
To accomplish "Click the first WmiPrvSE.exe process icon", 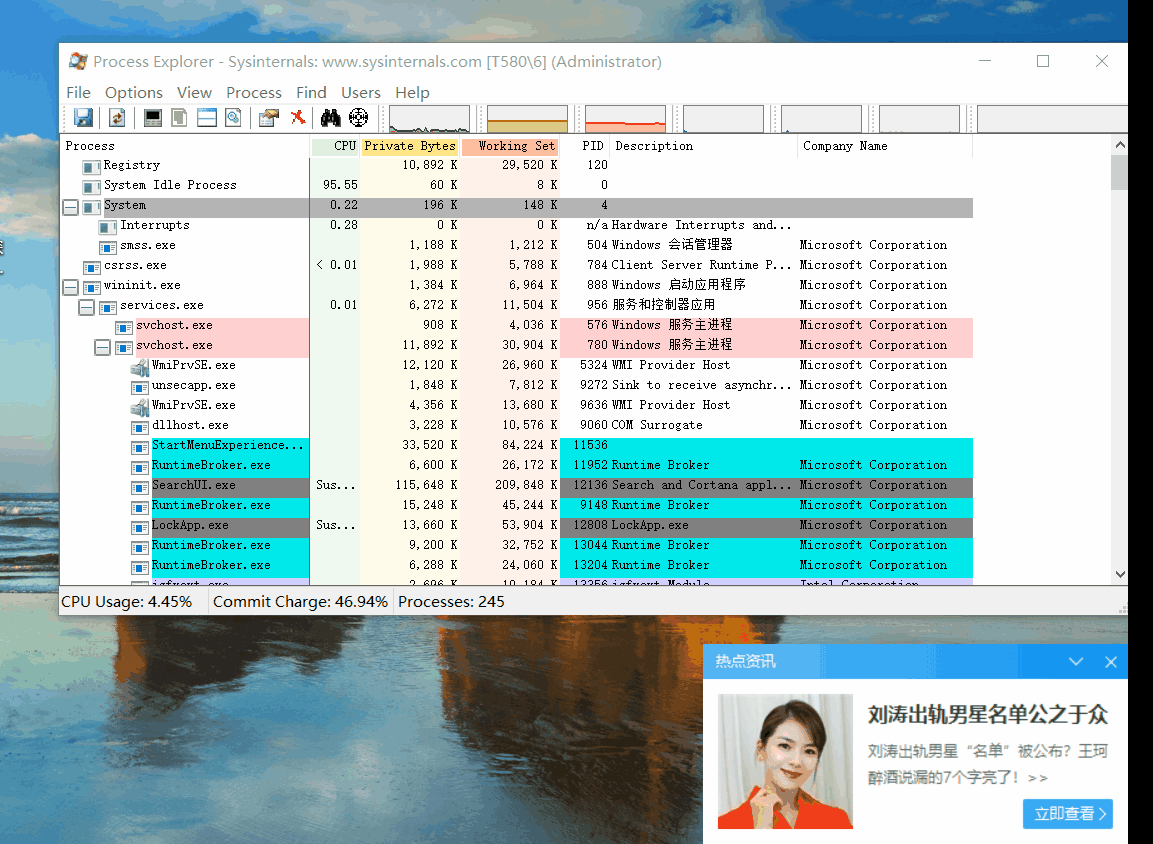I will tap(140, 366).
